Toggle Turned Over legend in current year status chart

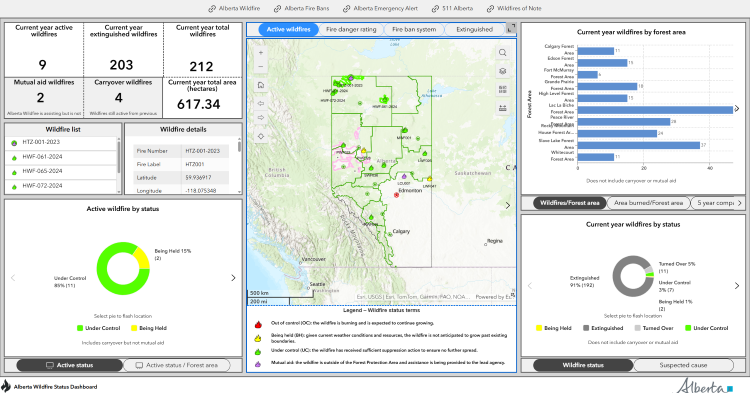654,328
